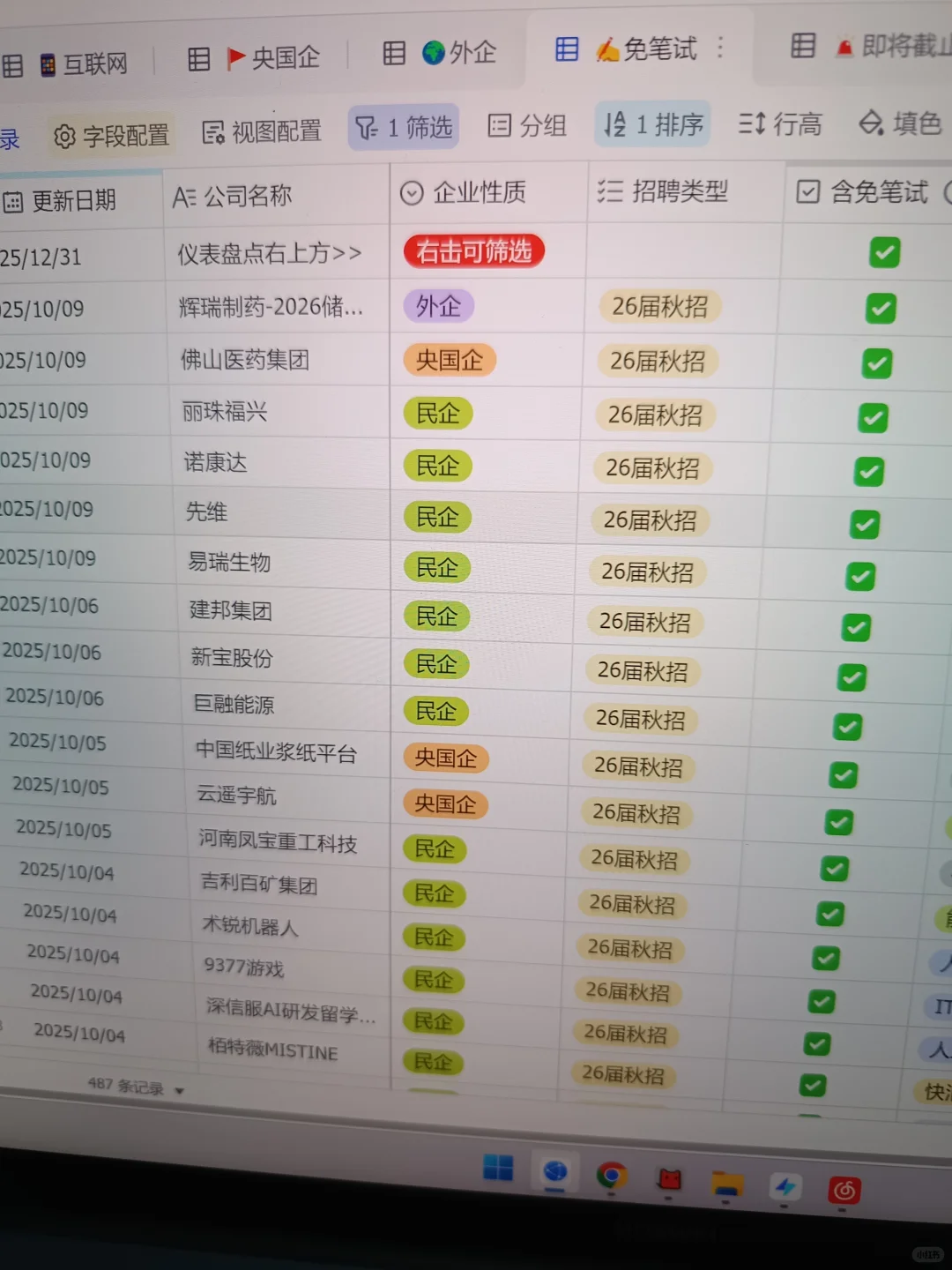The height and width of the screenshot is (1270, 952).
Task: Click the grid icon before 央国企 tab
Action: click(199, 59)
